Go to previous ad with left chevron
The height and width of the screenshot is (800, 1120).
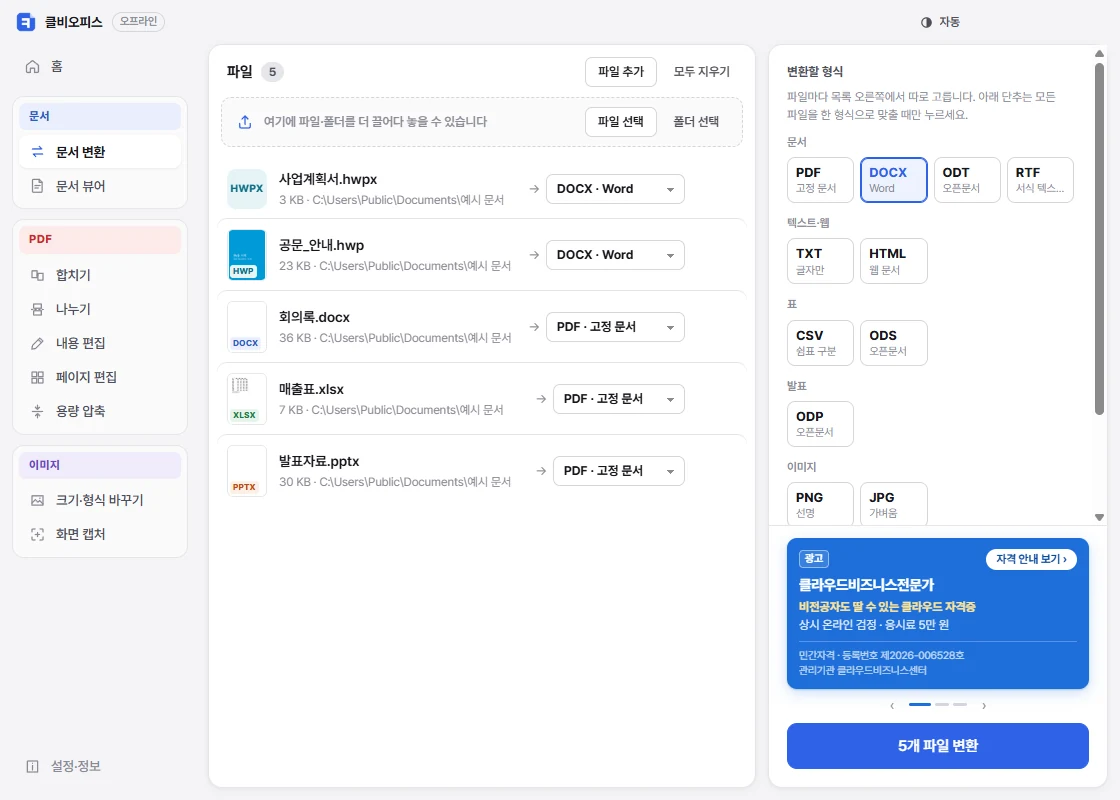pyautogui.click(x=892, y=706)
